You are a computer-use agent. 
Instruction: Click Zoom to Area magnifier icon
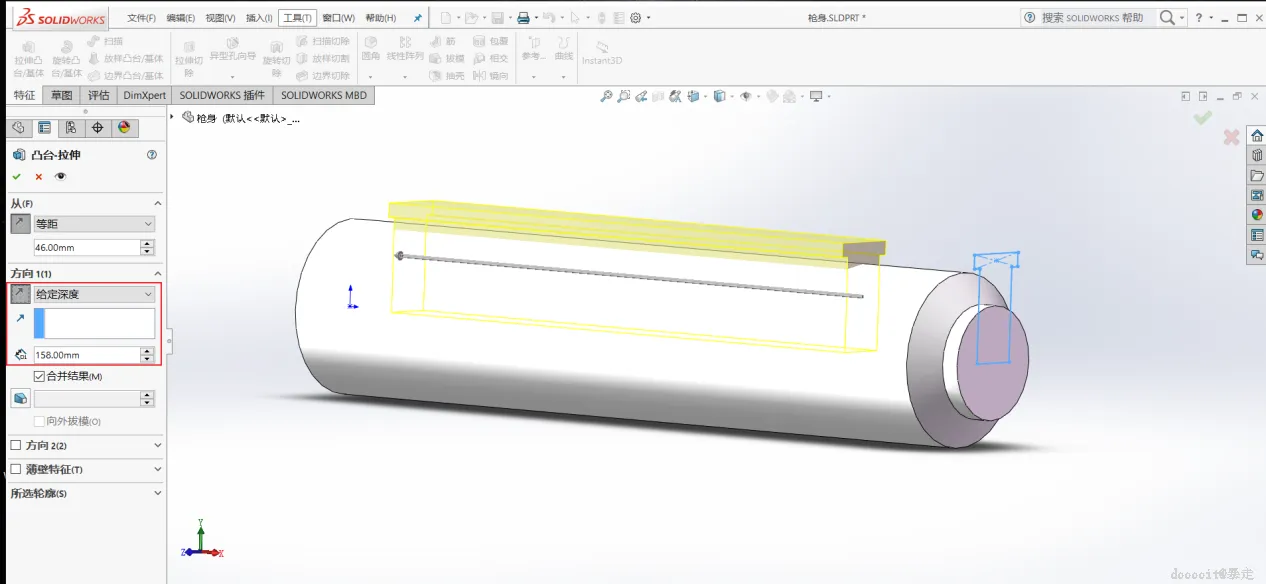624,96
